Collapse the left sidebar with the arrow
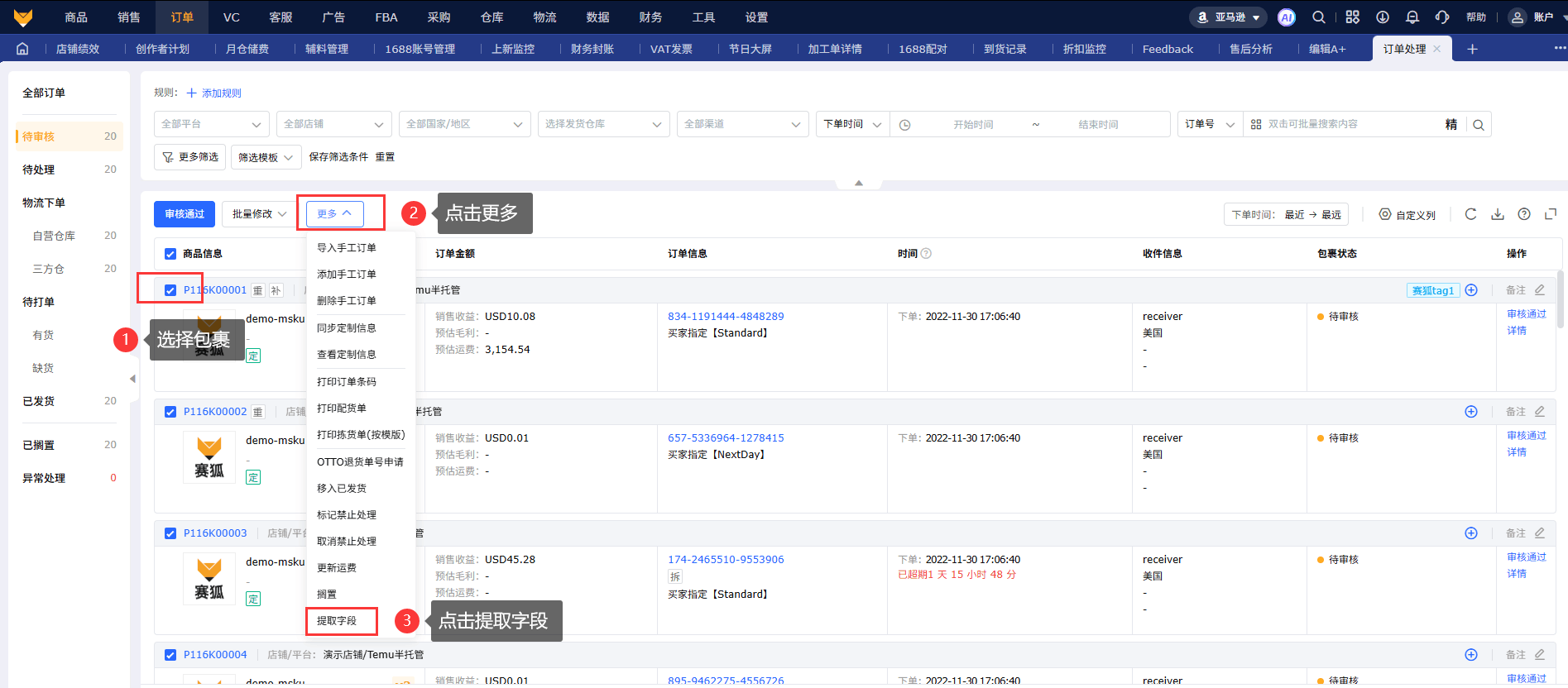1568x688 pixels. (x=132, y=379)
